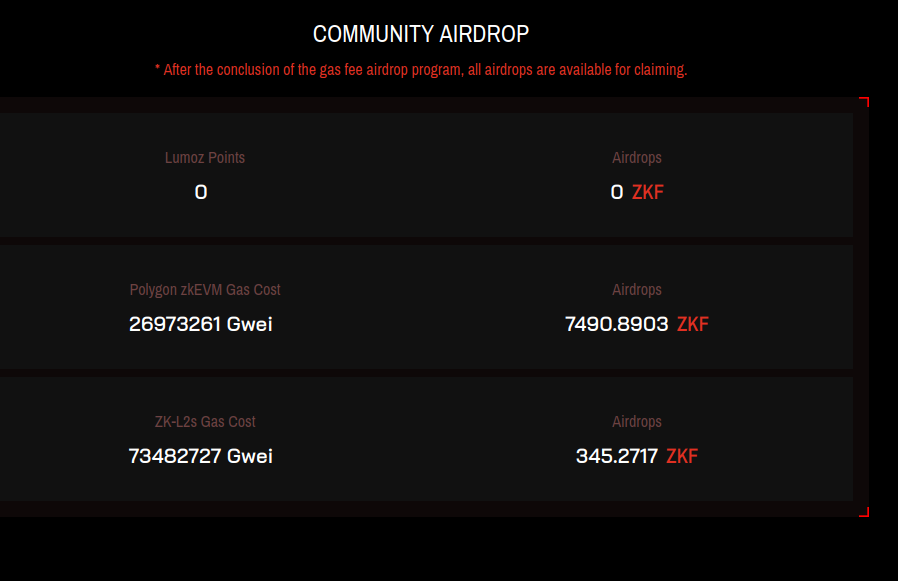Click the 345.2717 airdrop amount
The image size is (898, 581).
pyautogui.click(x=616, y=456)
